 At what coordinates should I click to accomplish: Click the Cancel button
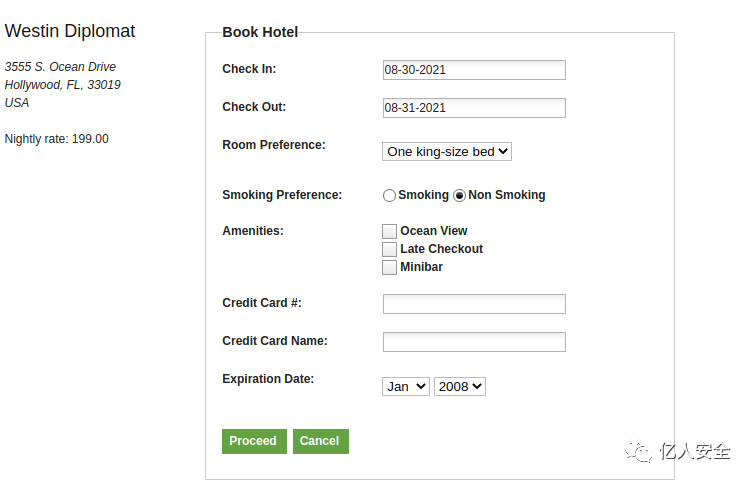[320, 441]
